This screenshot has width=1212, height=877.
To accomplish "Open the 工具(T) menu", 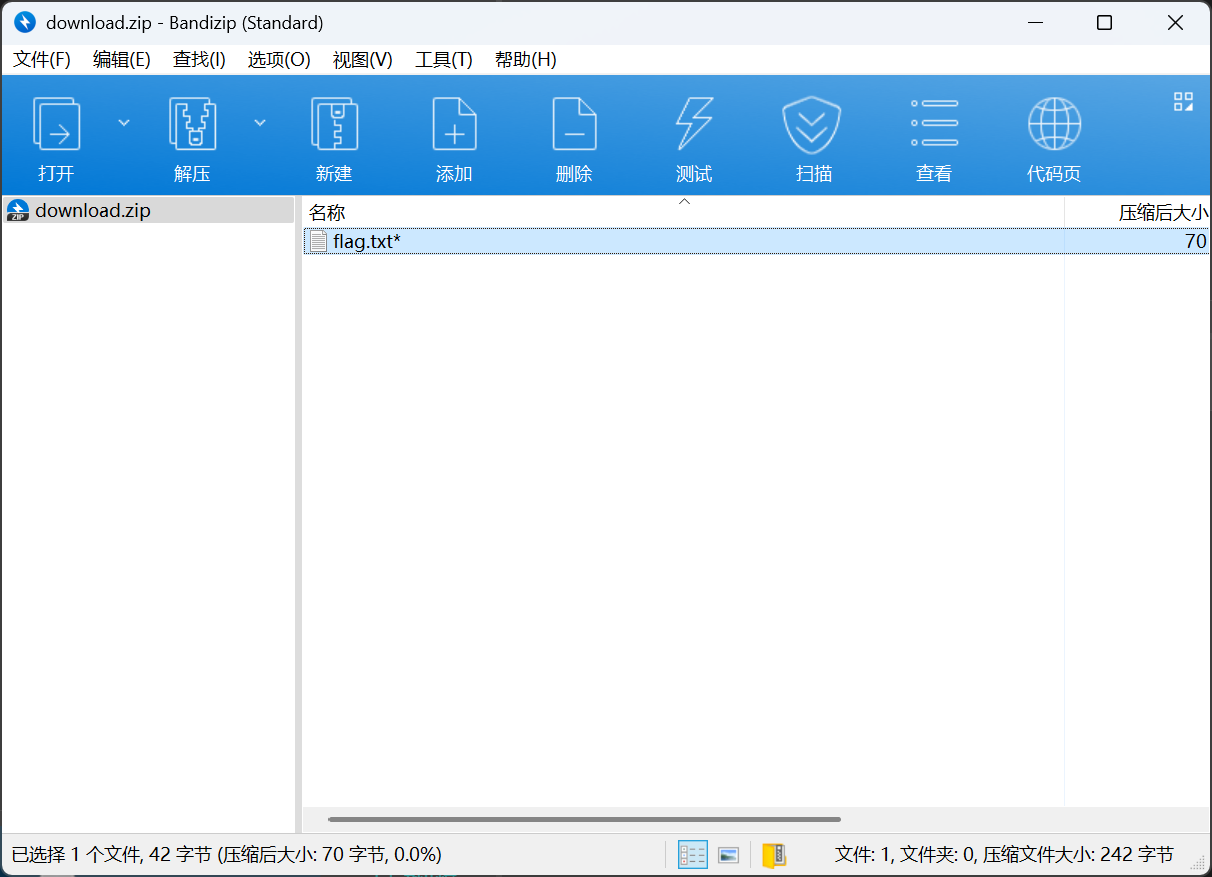I will pos(443,59).
